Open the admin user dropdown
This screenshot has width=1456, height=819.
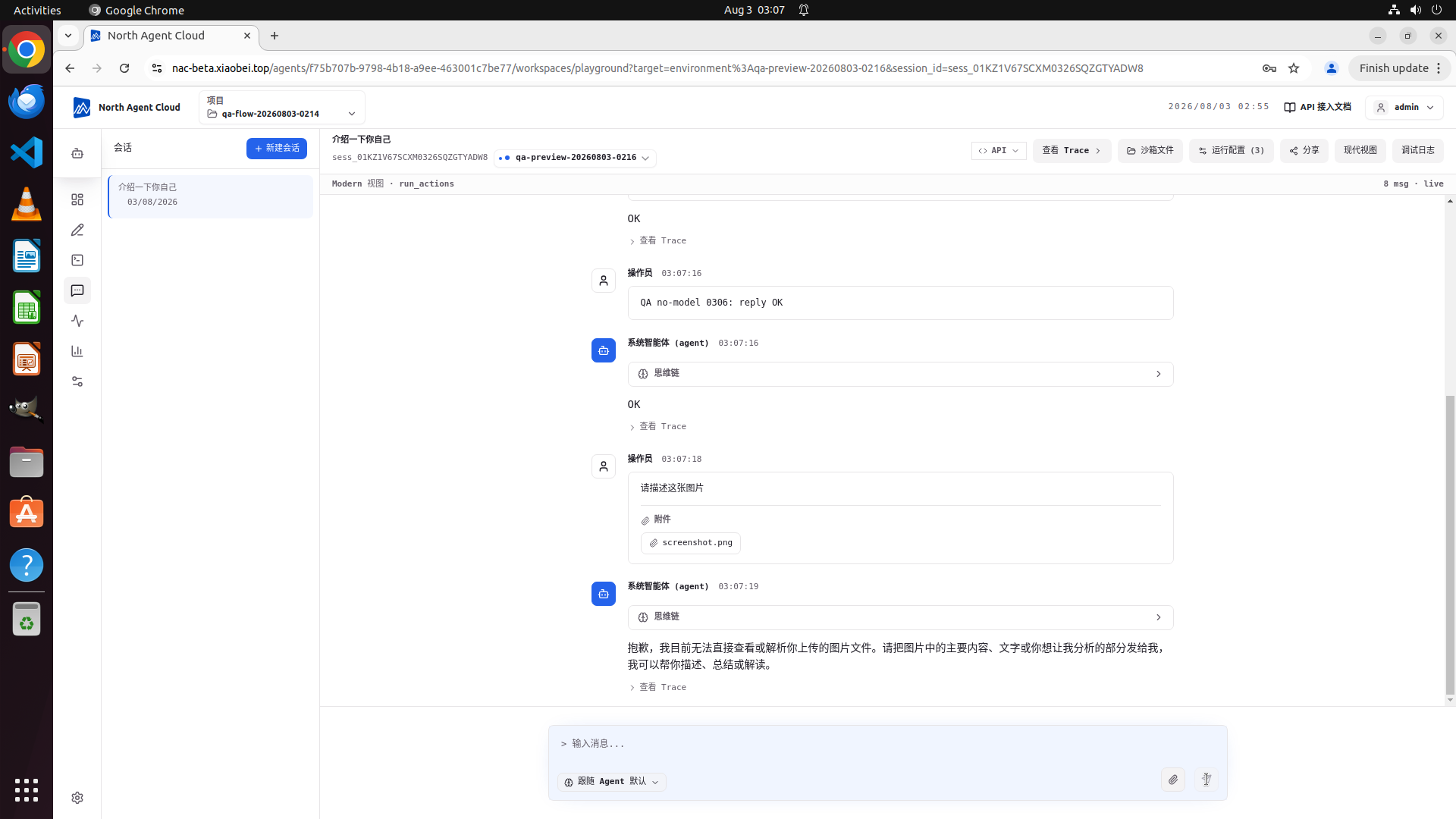coord(1404,107)
